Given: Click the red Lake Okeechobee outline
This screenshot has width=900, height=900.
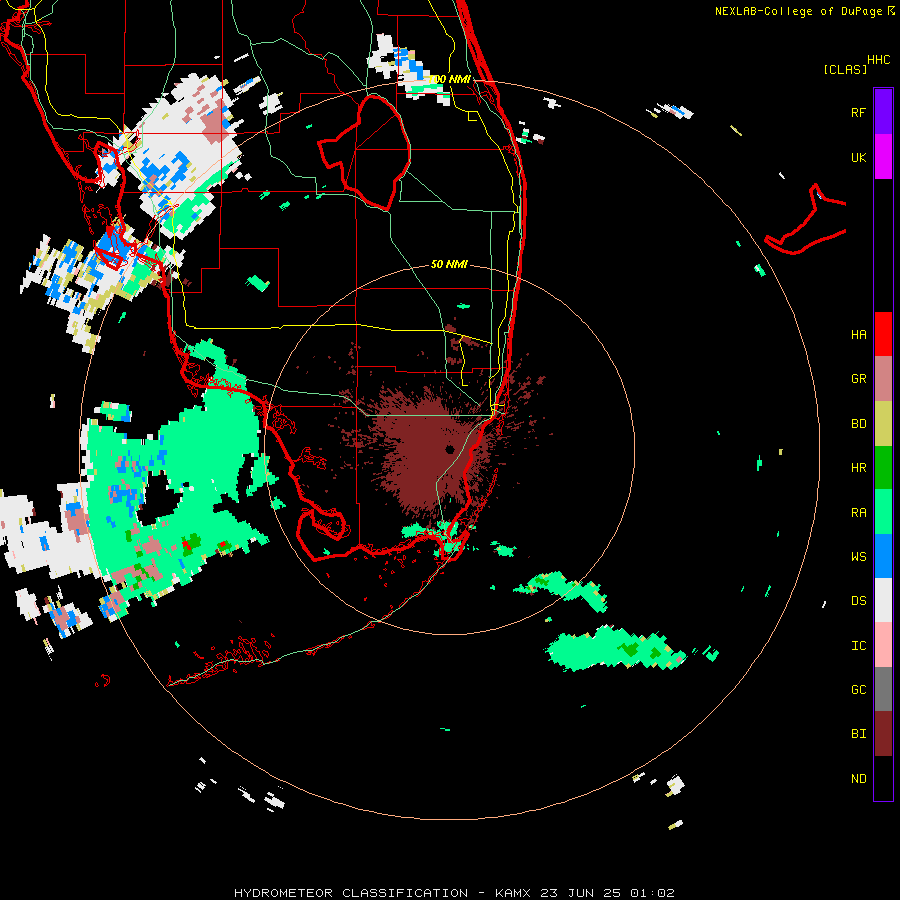Looking at the screenshot, I should click(364, 152).
